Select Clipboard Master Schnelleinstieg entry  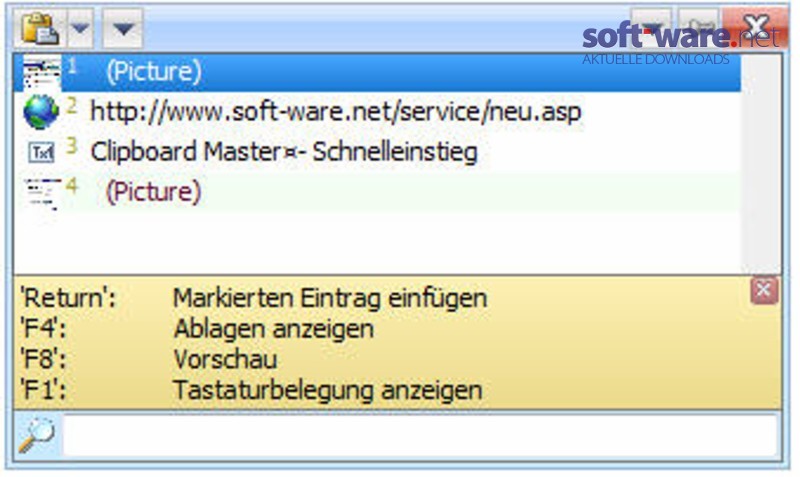click(x=378, y=152)
